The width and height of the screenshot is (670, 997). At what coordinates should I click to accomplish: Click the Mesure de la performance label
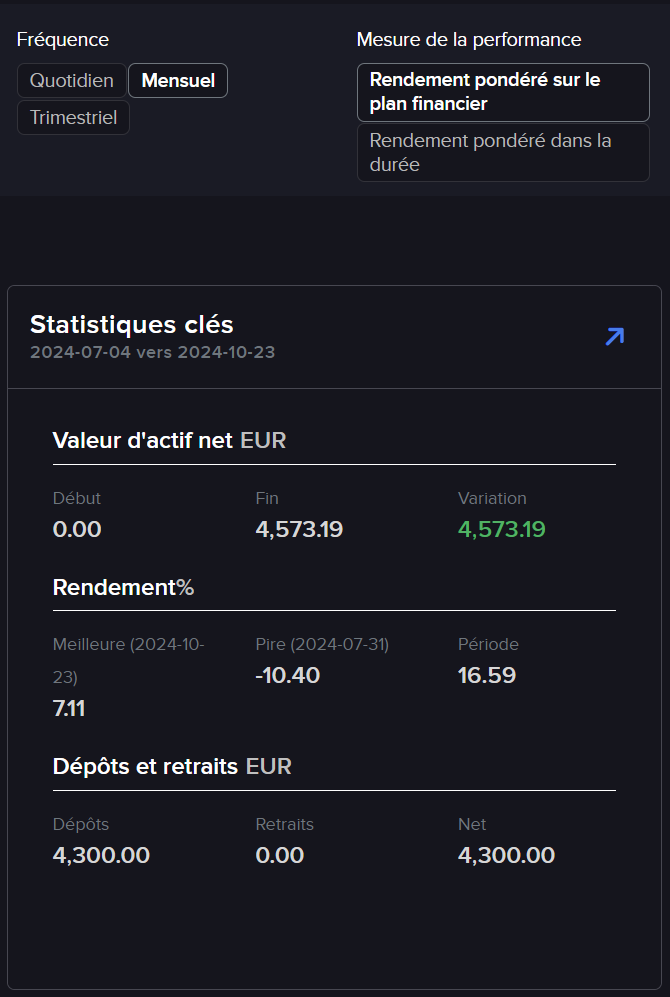pyautogui.click(x=469, y=39)
